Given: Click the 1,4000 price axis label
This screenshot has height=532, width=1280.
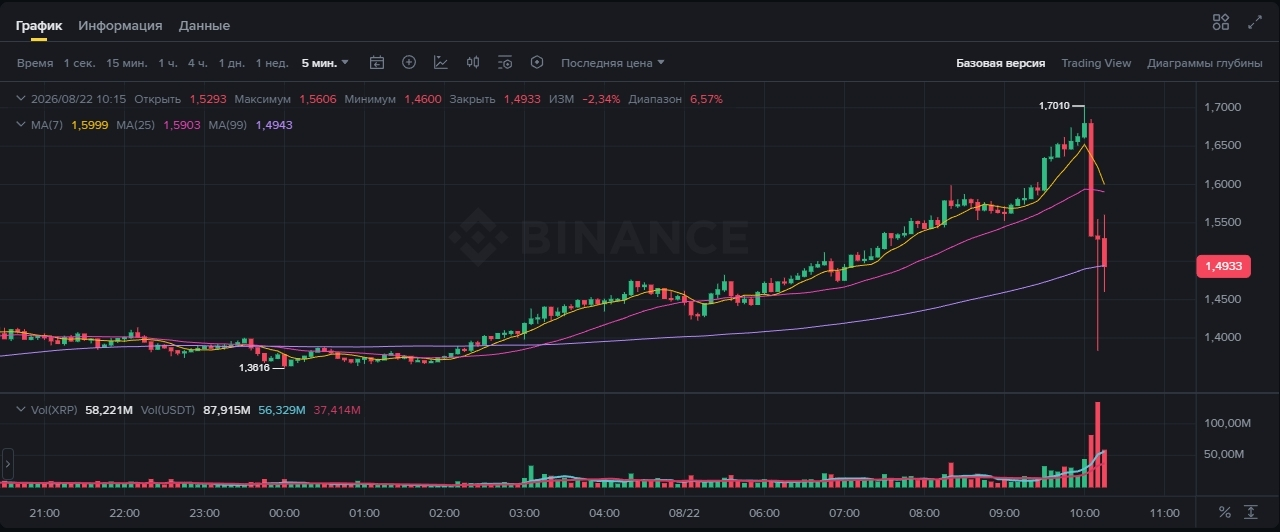Looking at the screenshot, I should [1223, 337].
